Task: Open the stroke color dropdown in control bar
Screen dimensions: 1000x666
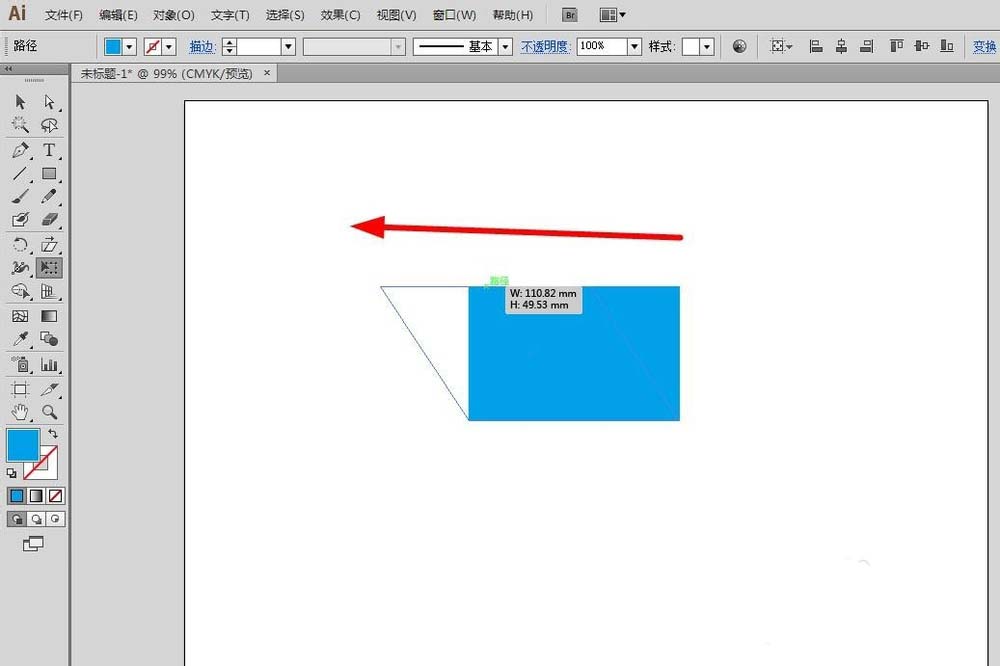Action: pyautogui.click(x=169, y=47)
